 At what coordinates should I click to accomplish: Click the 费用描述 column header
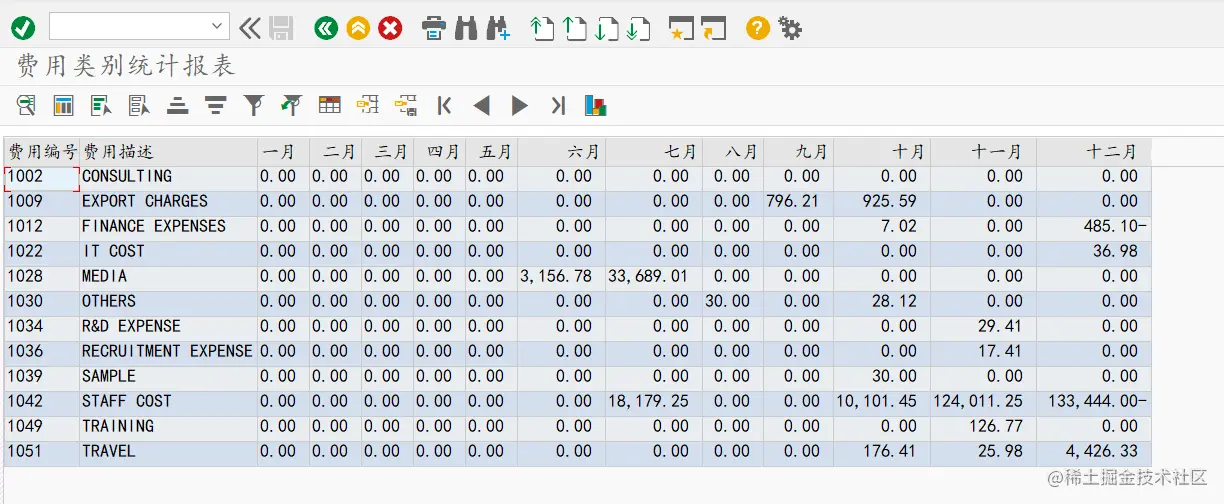pos(168,152)
